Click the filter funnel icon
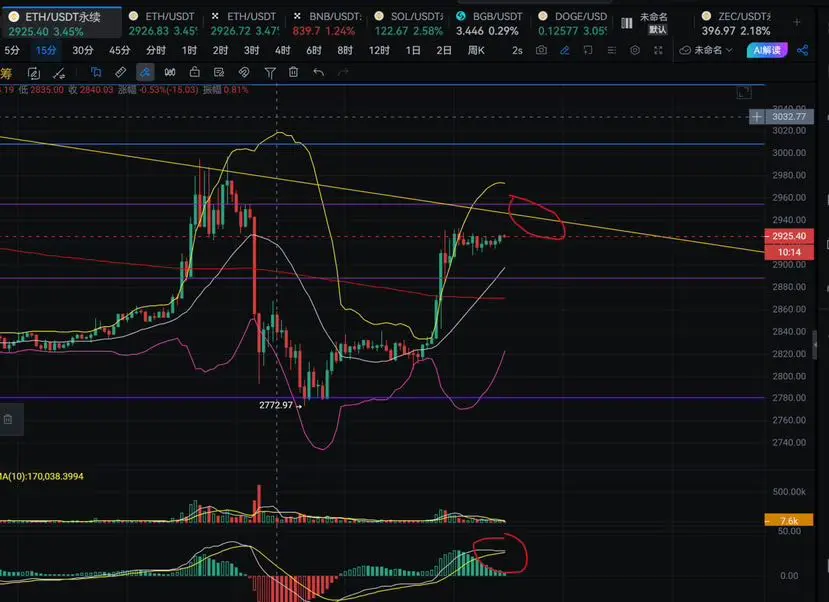This screenshot has height=602, width=829. click(270, 73)
